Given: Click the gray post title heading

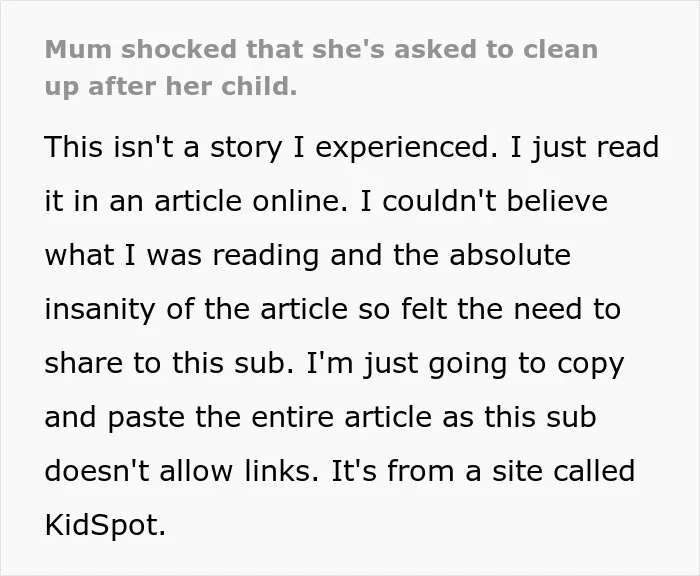Looking at the screenshot, I should point(321,68).
